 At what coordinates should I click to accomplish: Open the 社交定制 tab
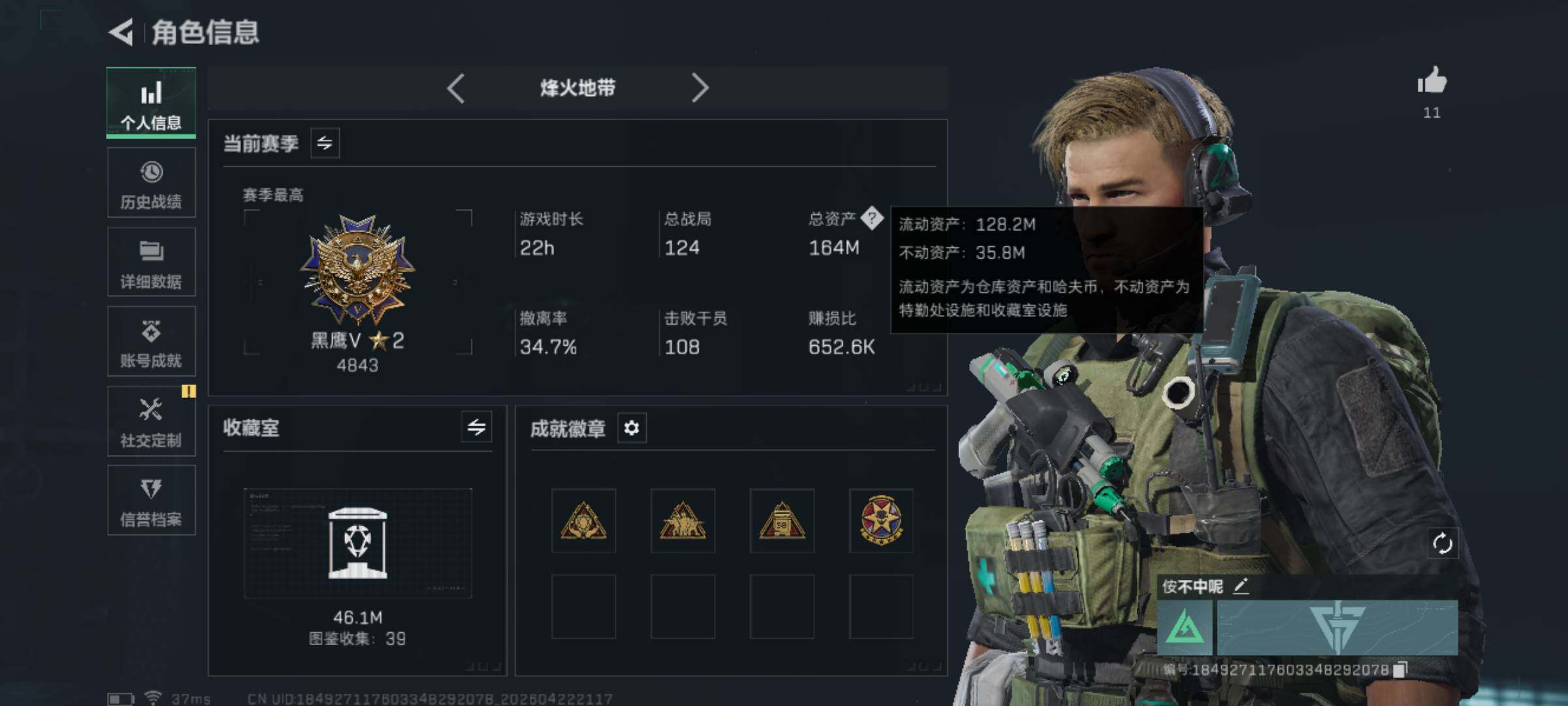(x=151, y=421)
